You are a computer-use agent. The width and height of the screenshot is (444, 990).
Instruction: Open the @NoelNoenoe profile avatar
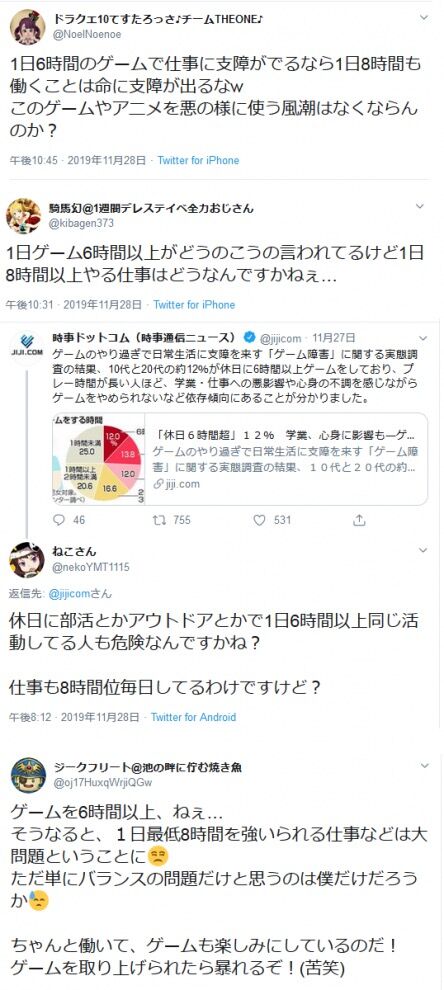(x=28, y=27)
